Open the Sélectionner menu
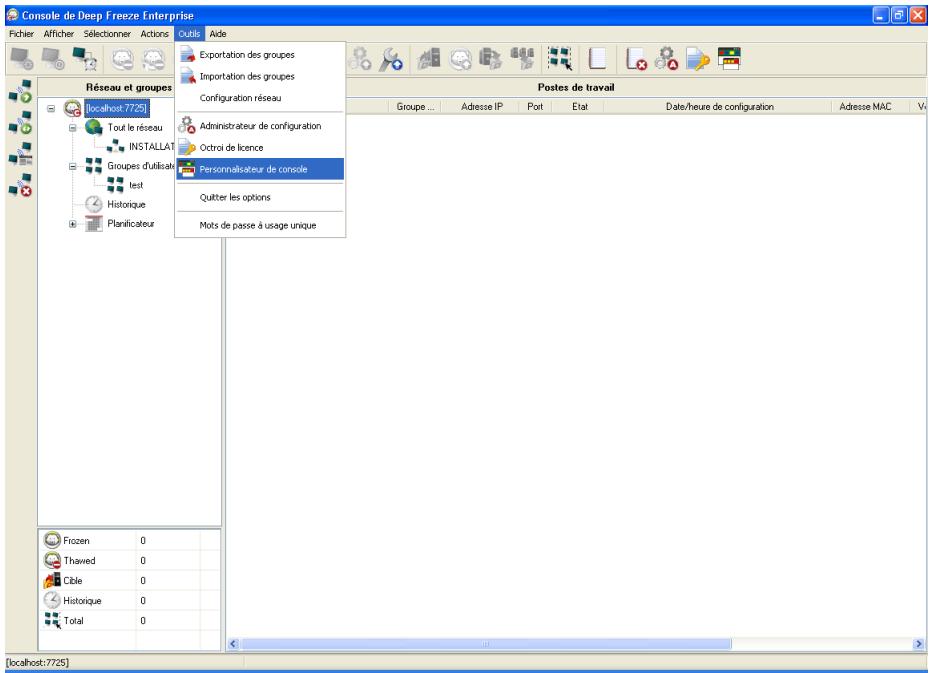 pyautogui.click(x=107, y=34)
